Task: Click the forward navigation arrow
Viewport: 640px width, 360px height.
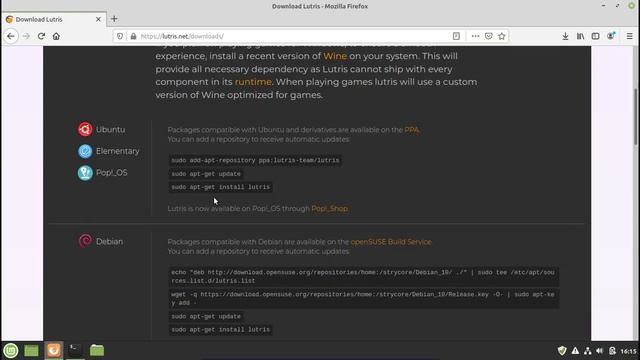Action: [x=26, y=36]
